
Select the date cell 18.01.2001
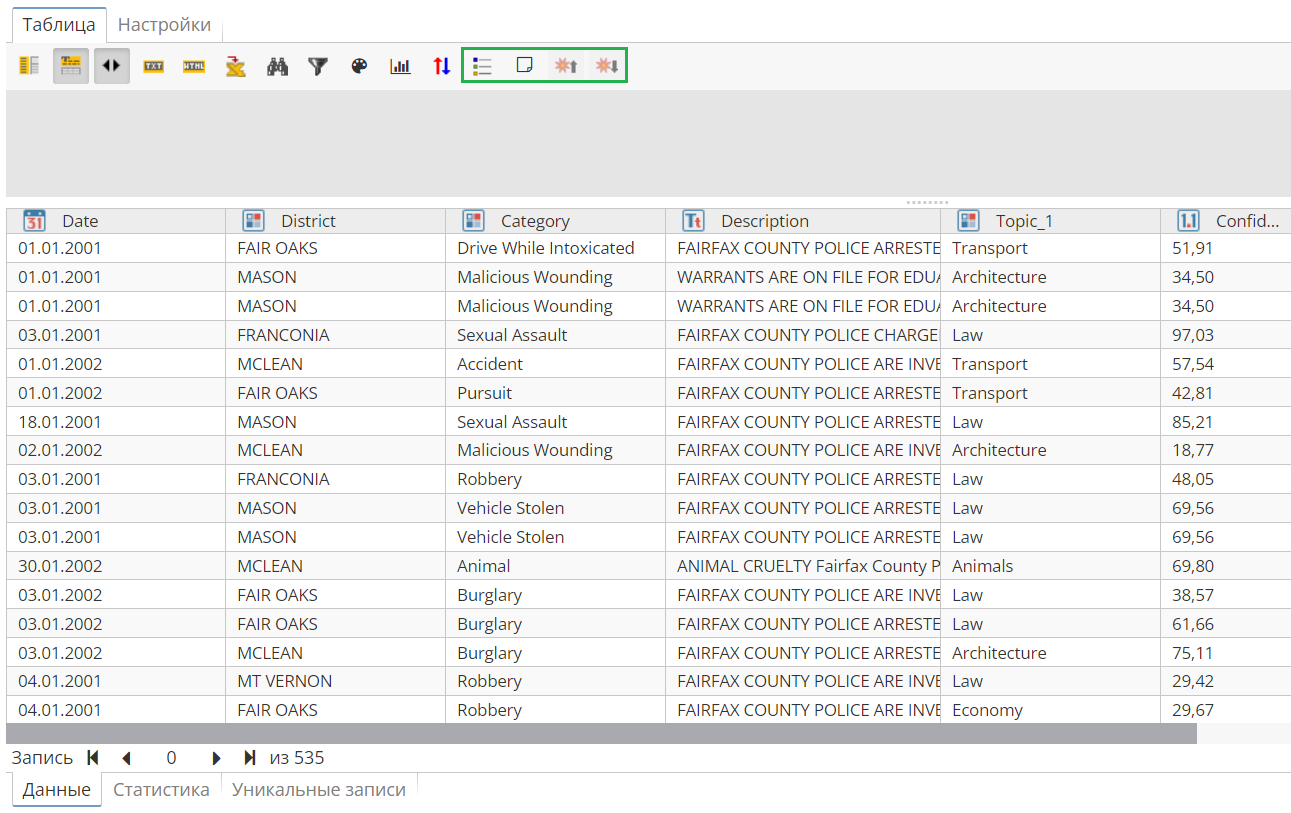[116, 422]
